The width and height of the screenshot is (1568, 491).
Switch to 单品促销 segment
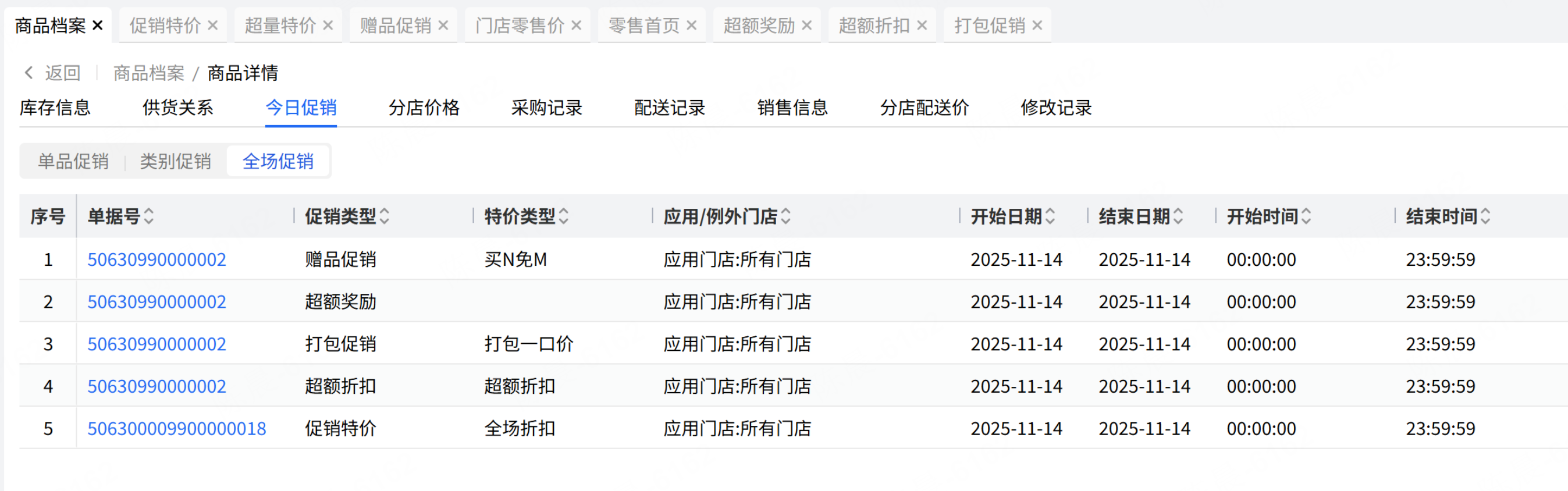click(x=73, y=161)
